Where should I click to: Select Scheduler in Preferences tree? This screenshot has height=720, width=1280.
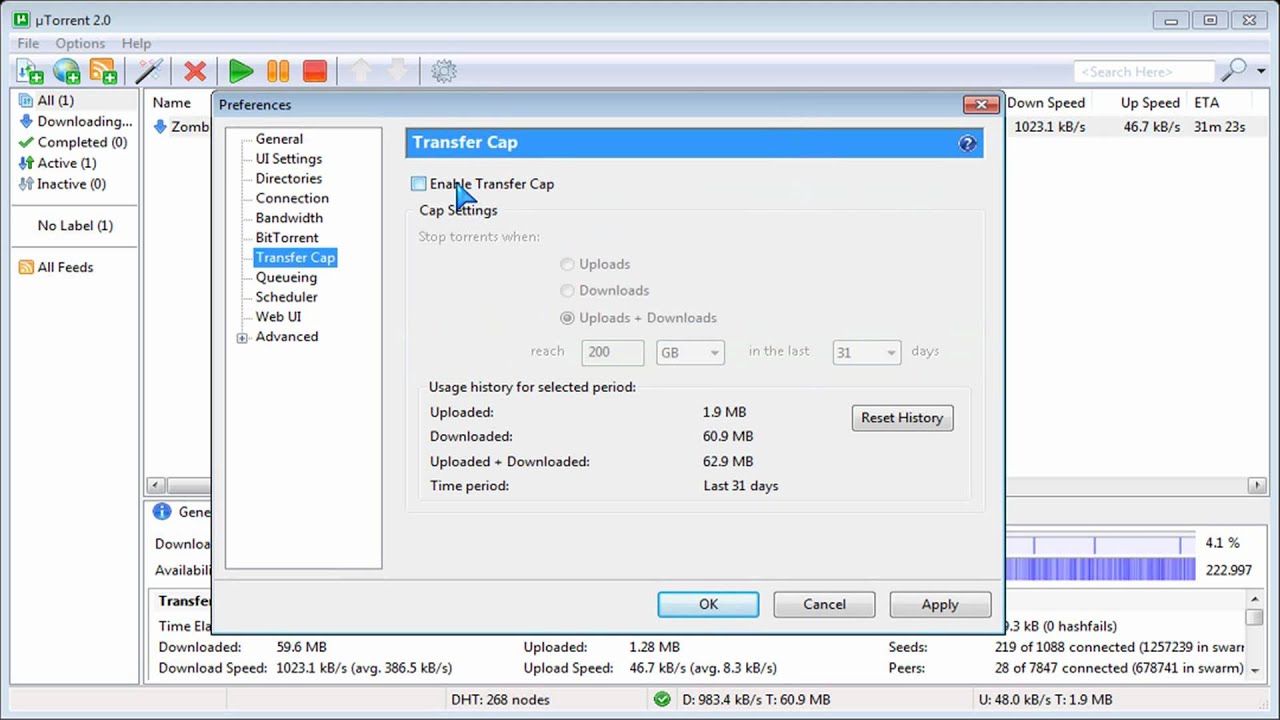[287, 297]
